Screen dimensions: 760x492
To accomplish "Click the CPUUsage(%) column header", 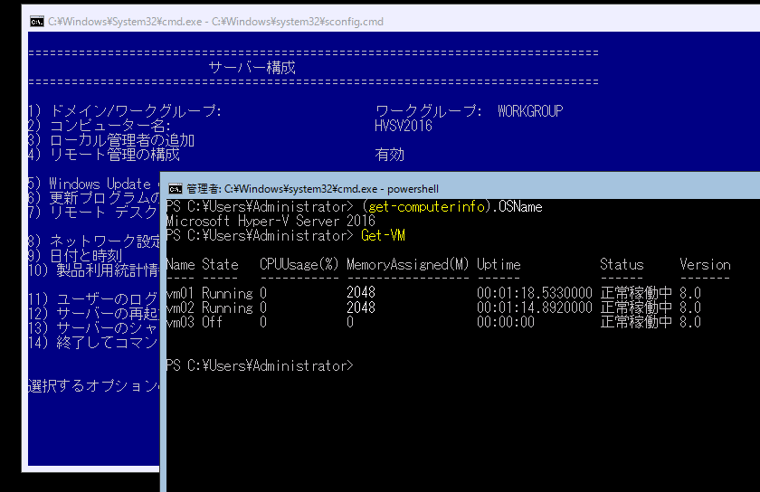I will tap(299, 264).
